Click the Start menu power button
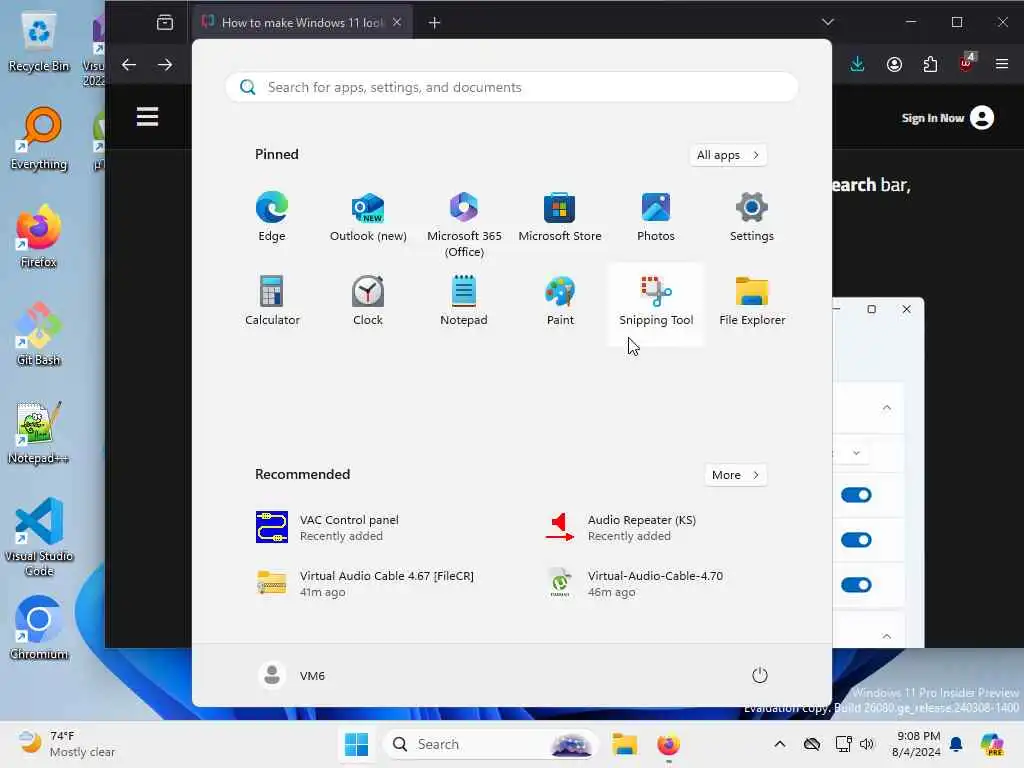This screenshot has width=1024, height=768. pyautogui.click(x=760, y=675)
